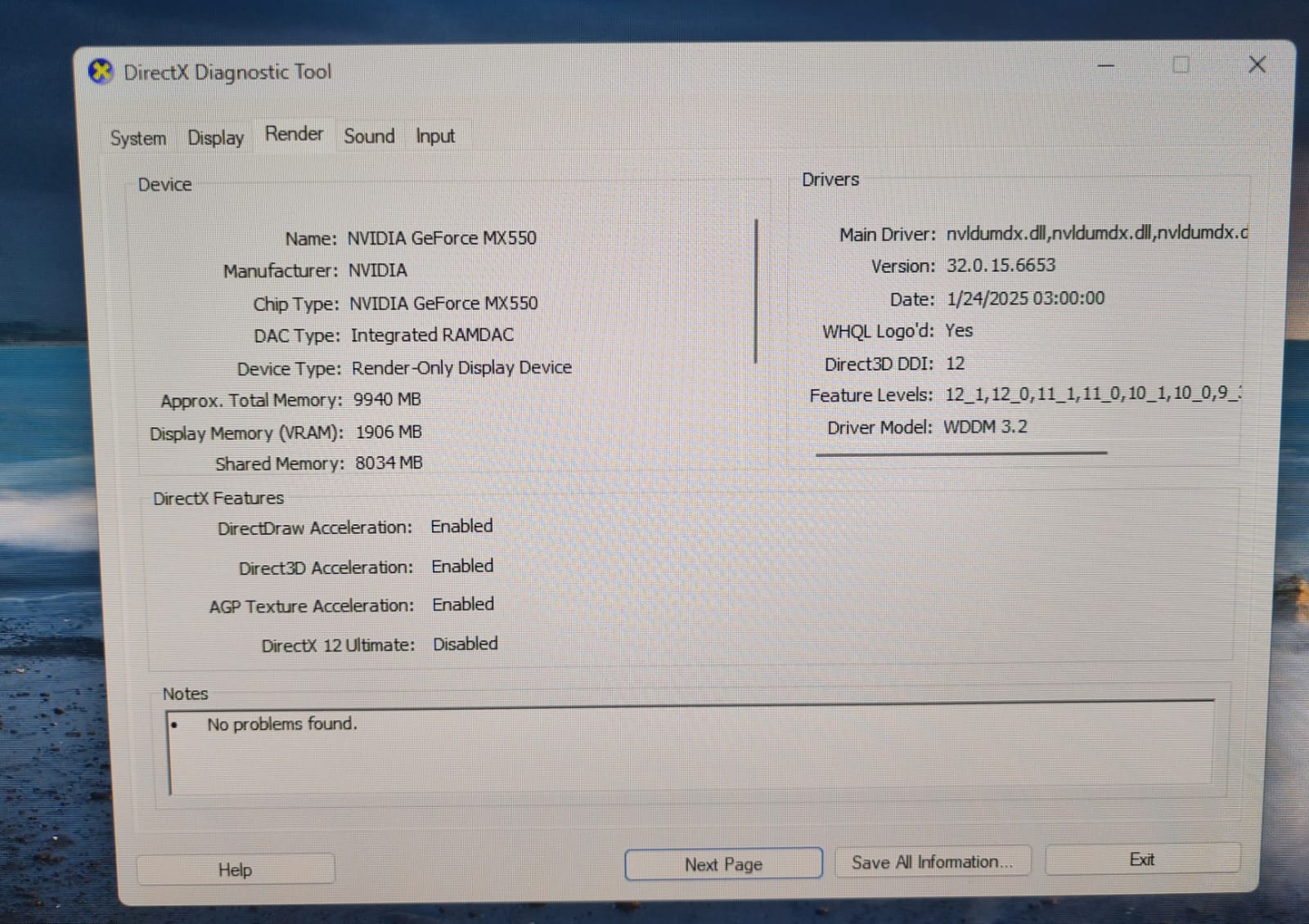Click the 8034 MB shared memory value

(x=389, y=463)
